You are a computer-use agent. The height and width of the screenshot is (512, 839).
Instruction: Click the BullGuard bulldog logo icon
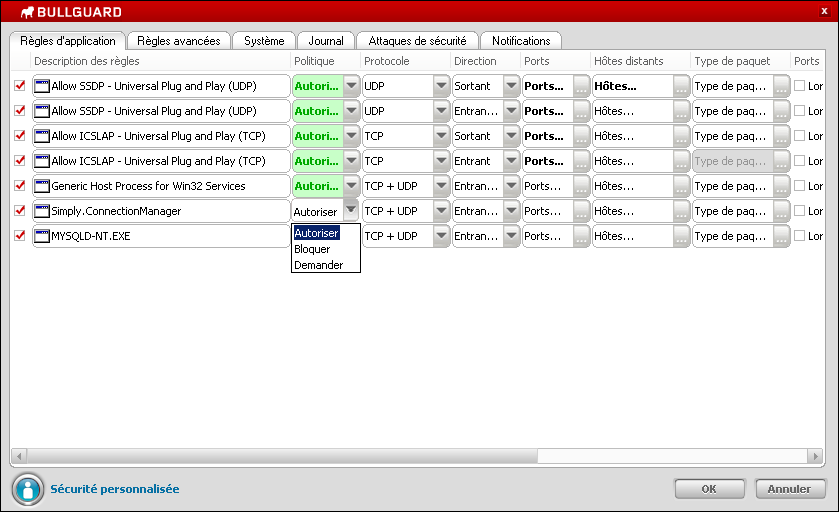[27, 12]
